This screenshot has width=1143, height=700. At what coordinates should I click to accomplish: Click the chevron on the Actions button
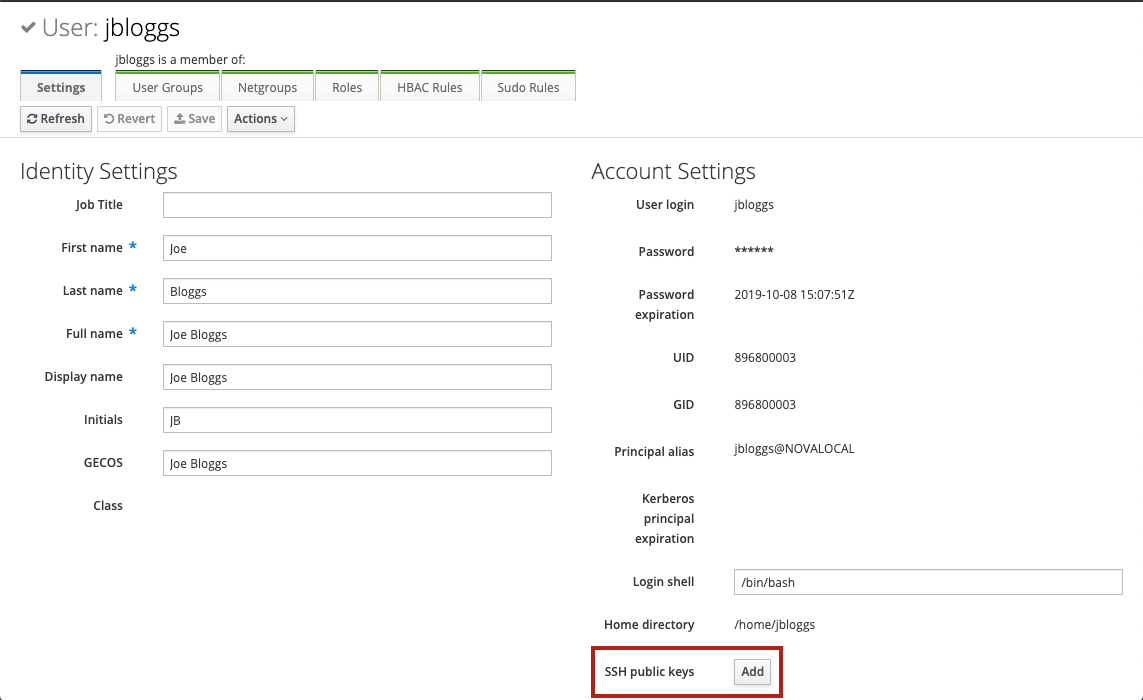[x=283, y=119]
